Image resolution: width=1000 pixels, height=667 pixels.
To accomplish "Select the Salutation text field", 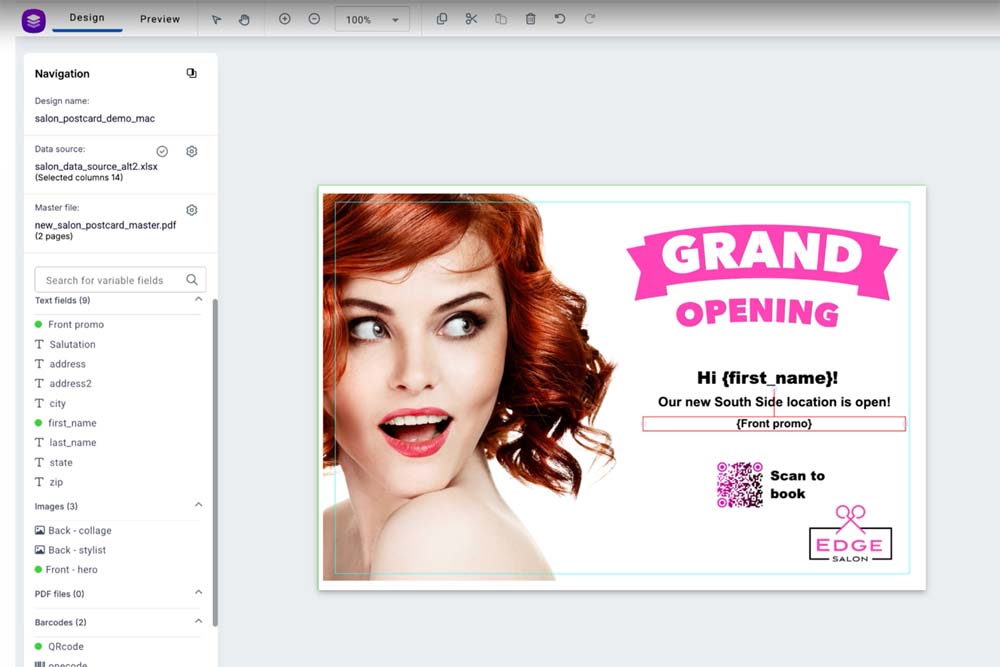I will tap(72, 344).
